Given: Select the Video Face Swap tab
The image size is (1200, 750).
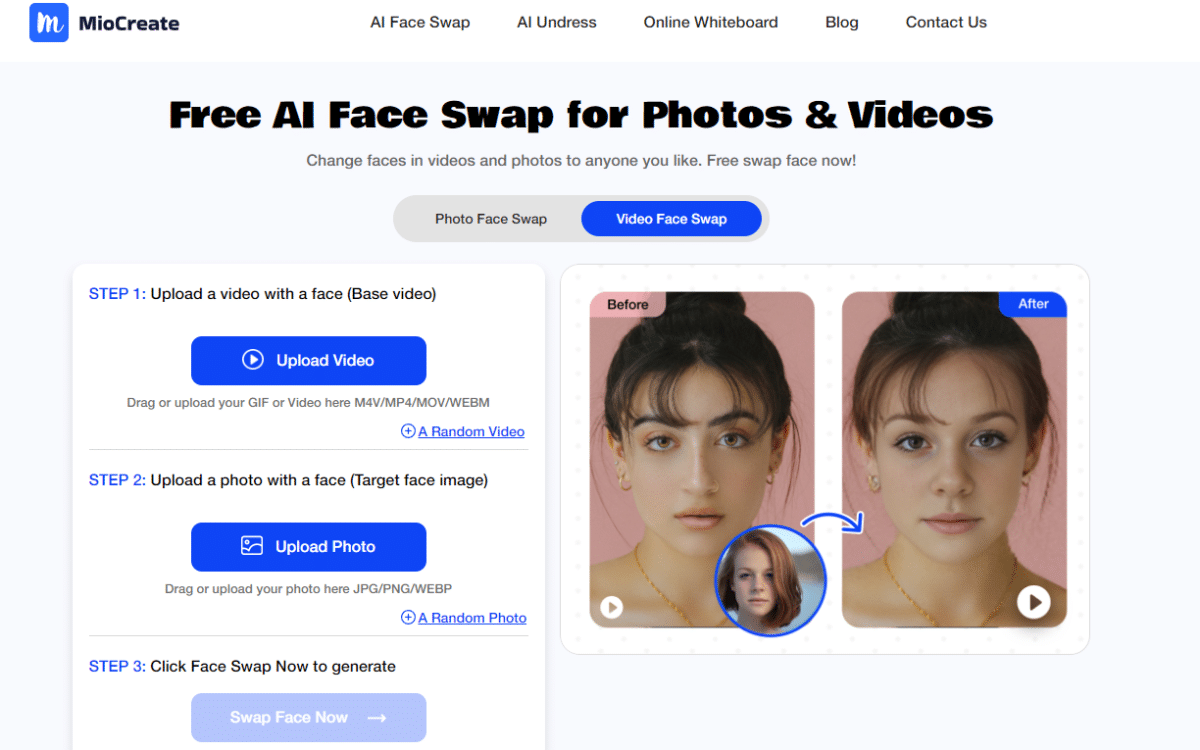Looking at the screenshot, I should (671, 219).
